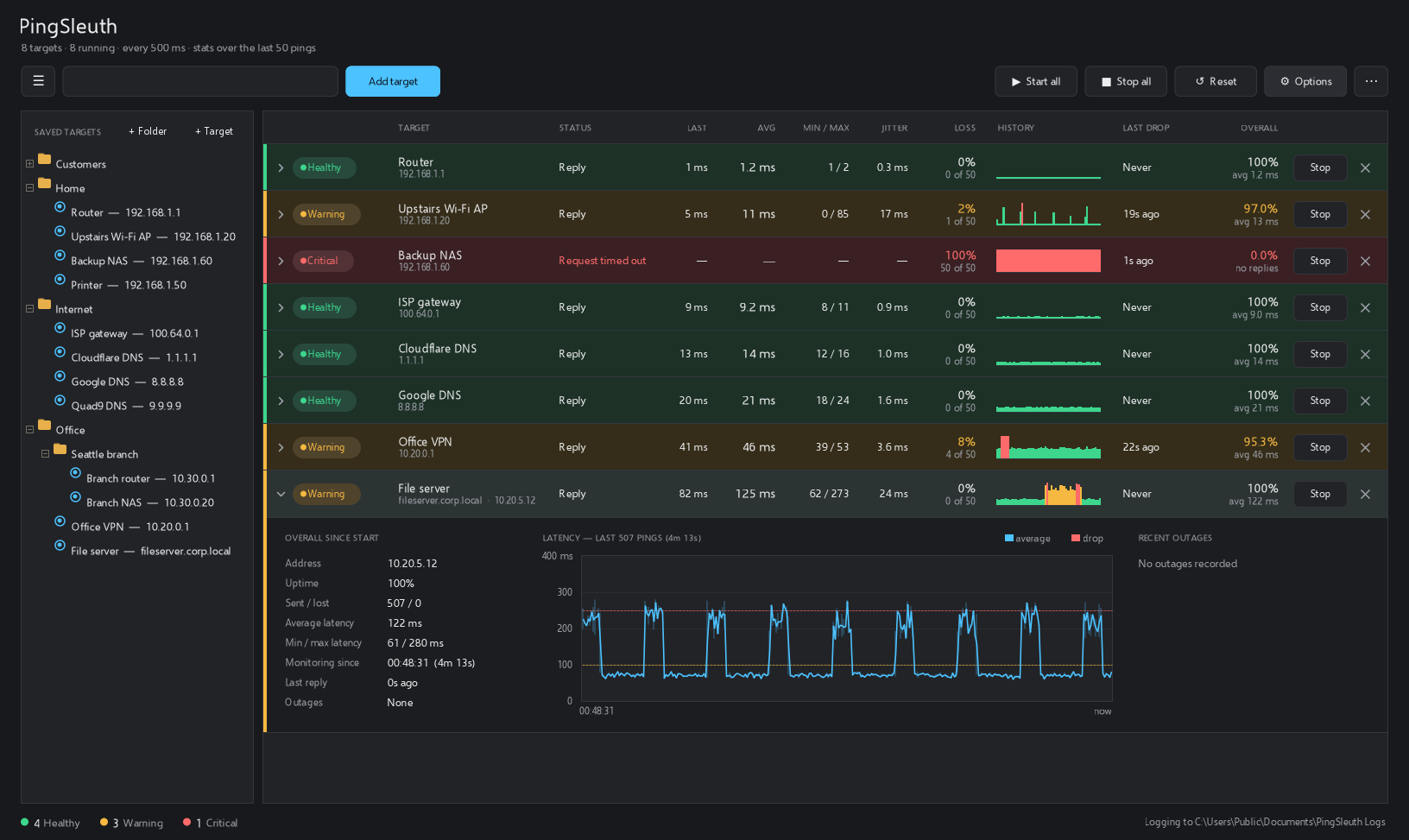1409x840 pixels.
Task: Expand the Router row details
Action: (281, 167)
